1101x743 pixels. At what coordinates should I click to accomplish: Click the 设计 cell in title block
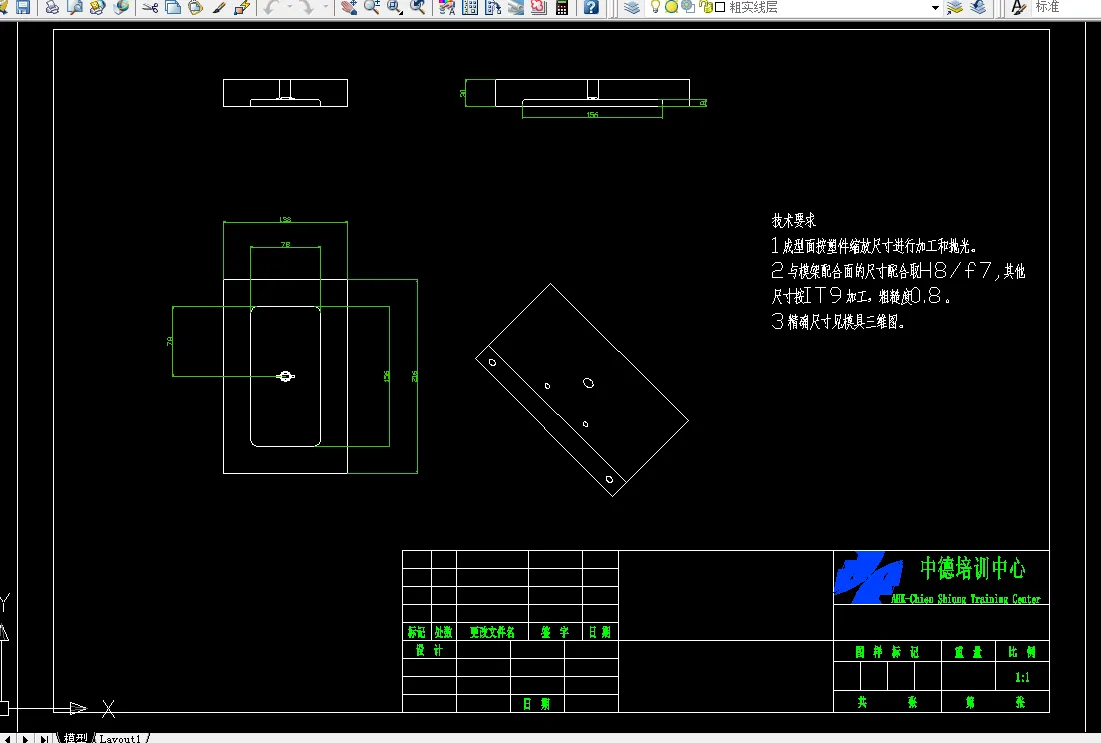click(x=428, y=650)
